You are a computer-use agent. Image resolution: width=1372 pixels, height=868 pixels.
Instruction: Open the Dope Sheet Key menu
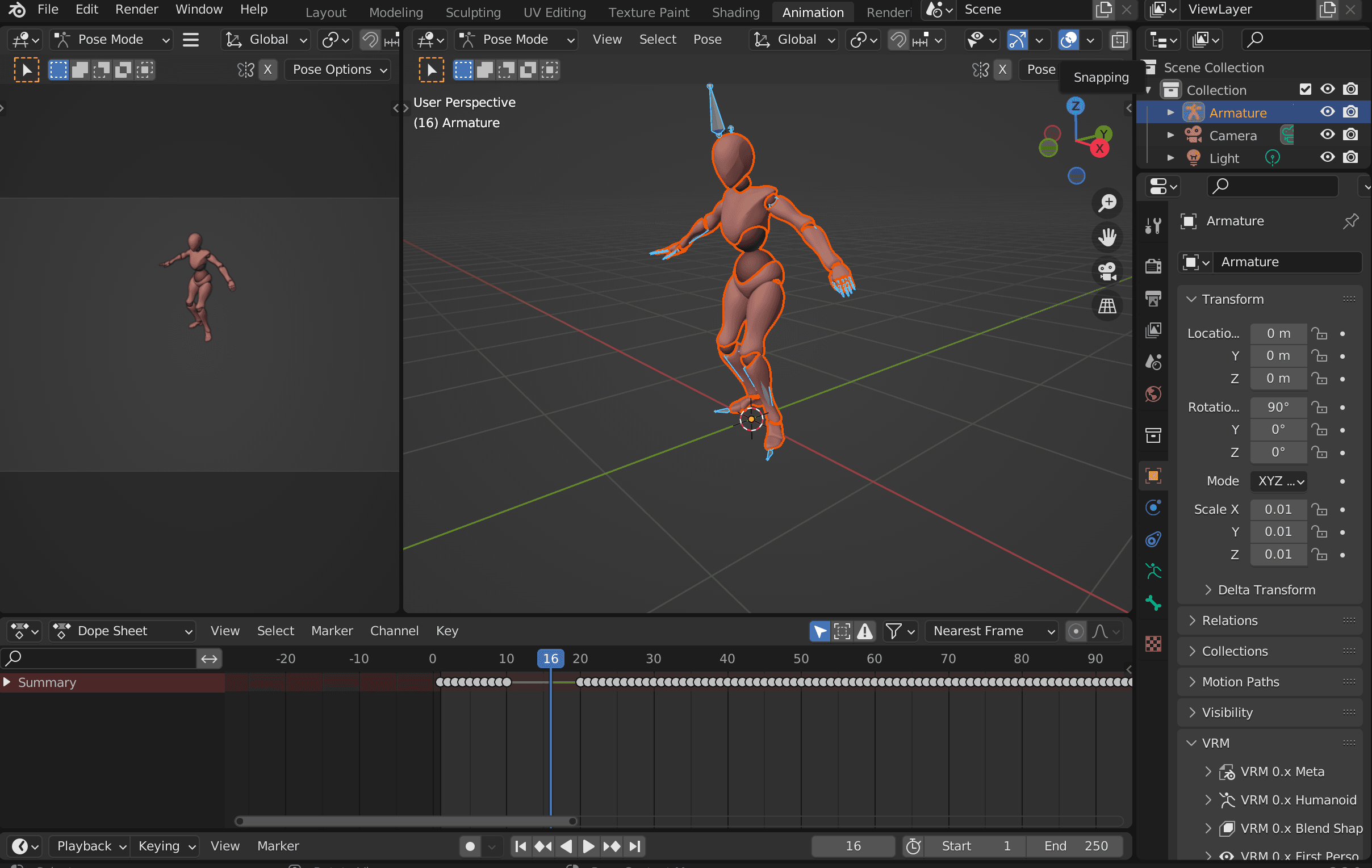click(447, 631)
